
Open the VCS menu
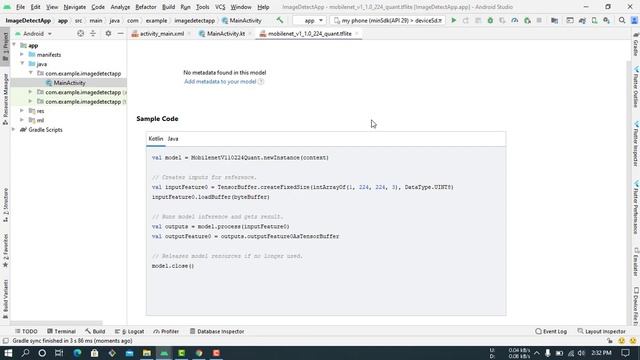(220, 7)
